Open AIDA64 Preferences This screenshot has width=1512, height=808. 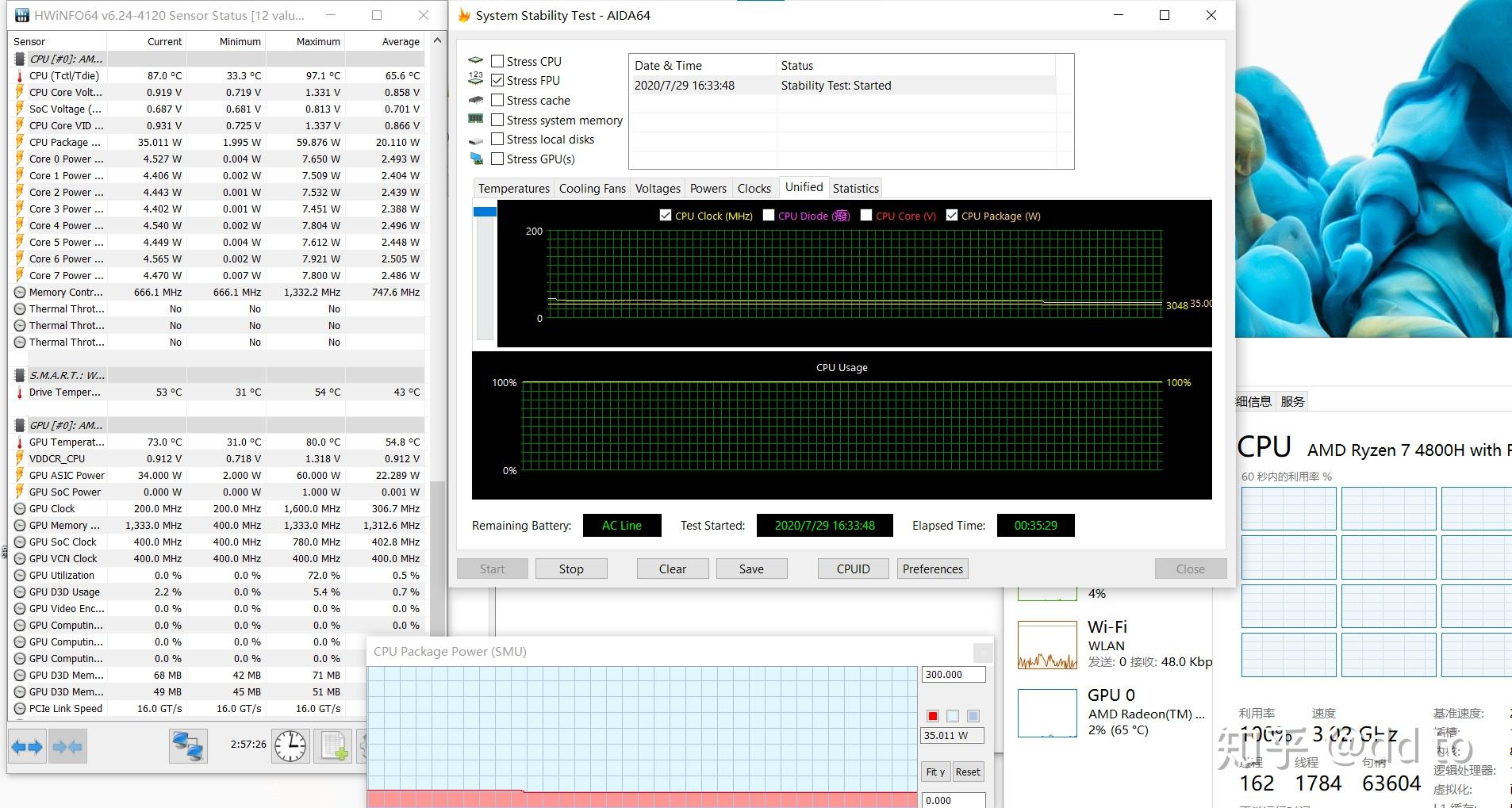click(x=932, y=569)
